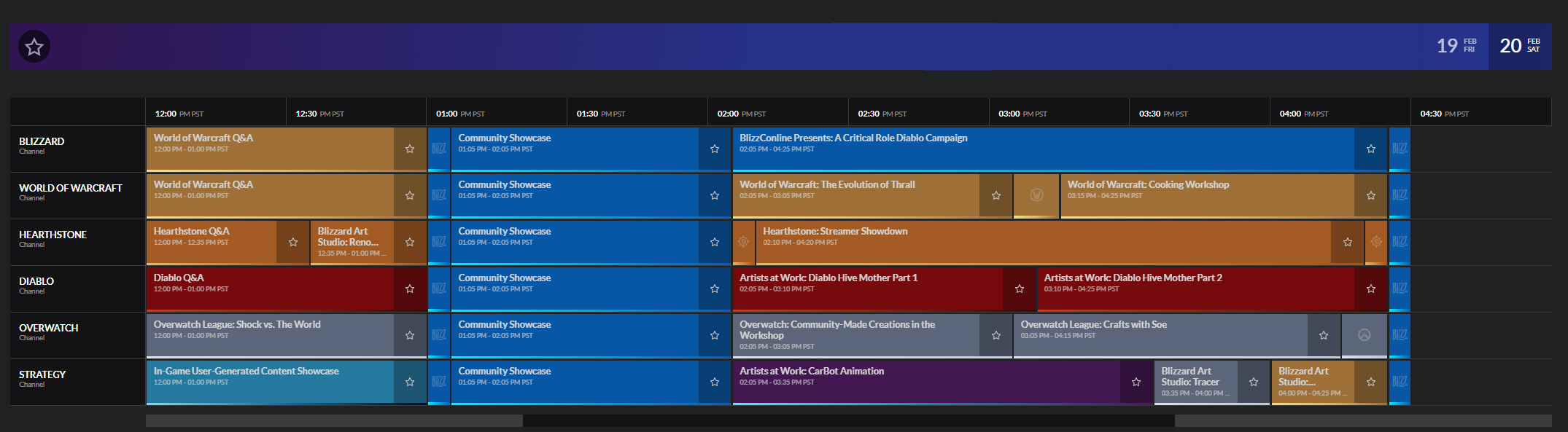The width and height of the screenshot is (1568, 432).
Task: Click the Overwatch logo block after Crafts with Soe
Action: [x=1365, y=335]
